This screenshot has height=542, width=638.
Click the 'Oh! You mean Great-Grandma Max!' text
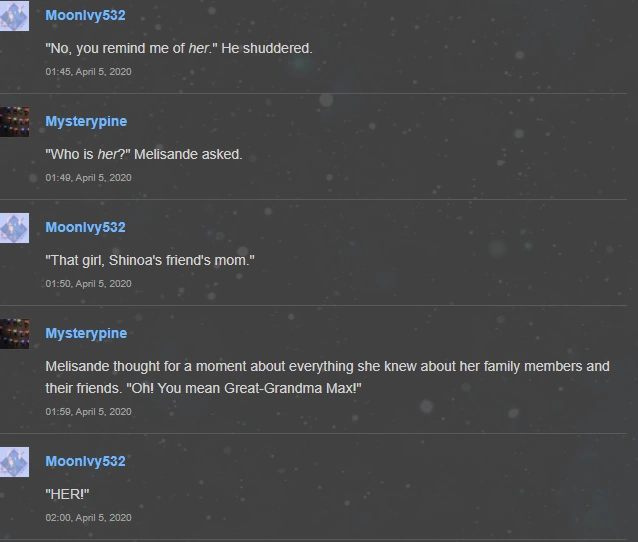244,388
